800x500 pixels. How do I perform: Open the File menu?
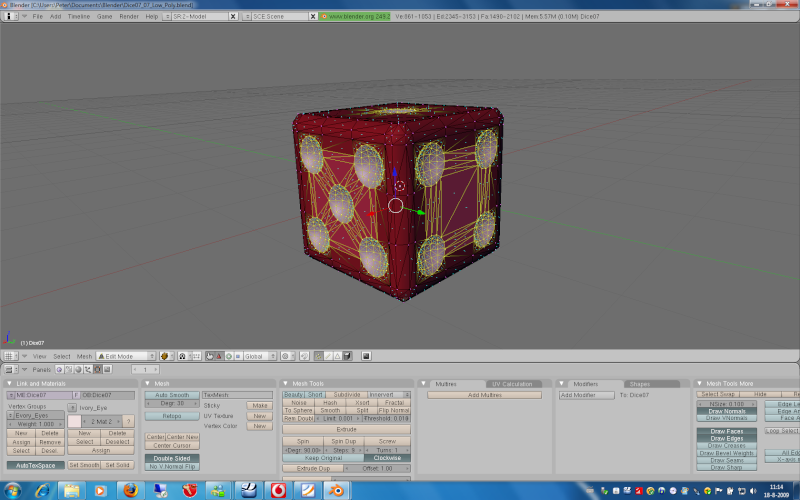coord(38,16)
